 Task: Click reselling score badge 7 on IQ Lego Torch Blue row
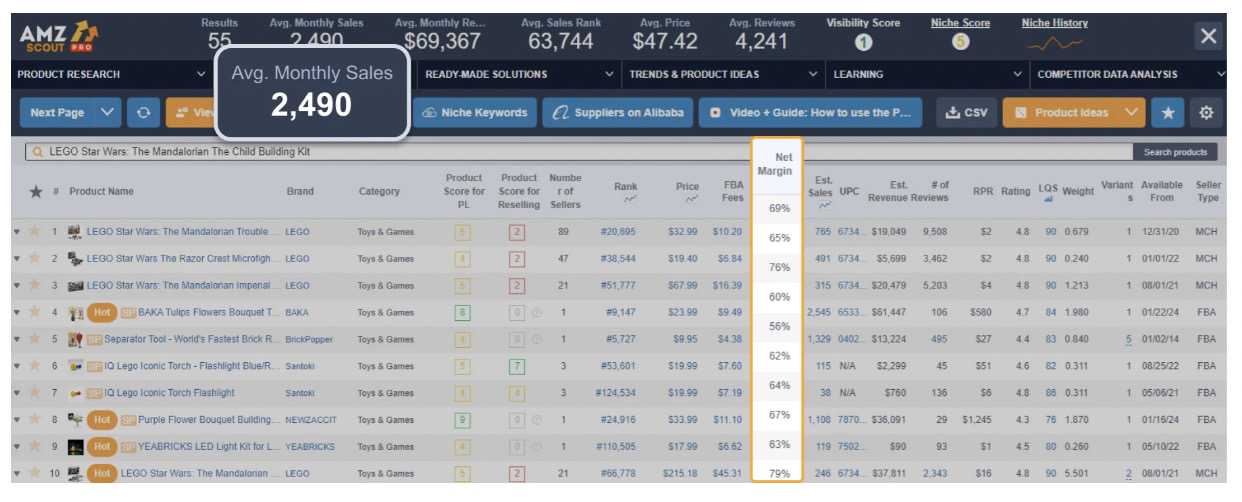pos(517,366)
